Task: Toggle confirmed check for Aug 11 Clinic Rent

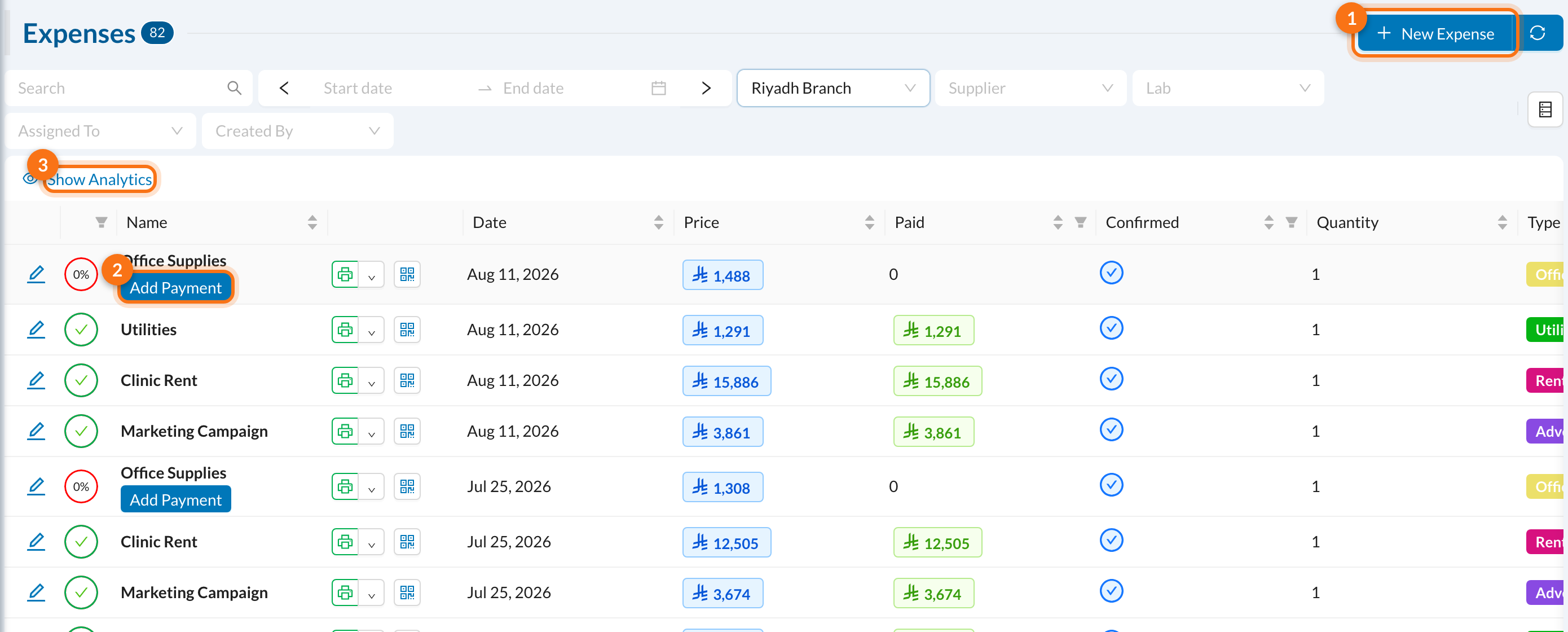Action: coord(1112,379)
